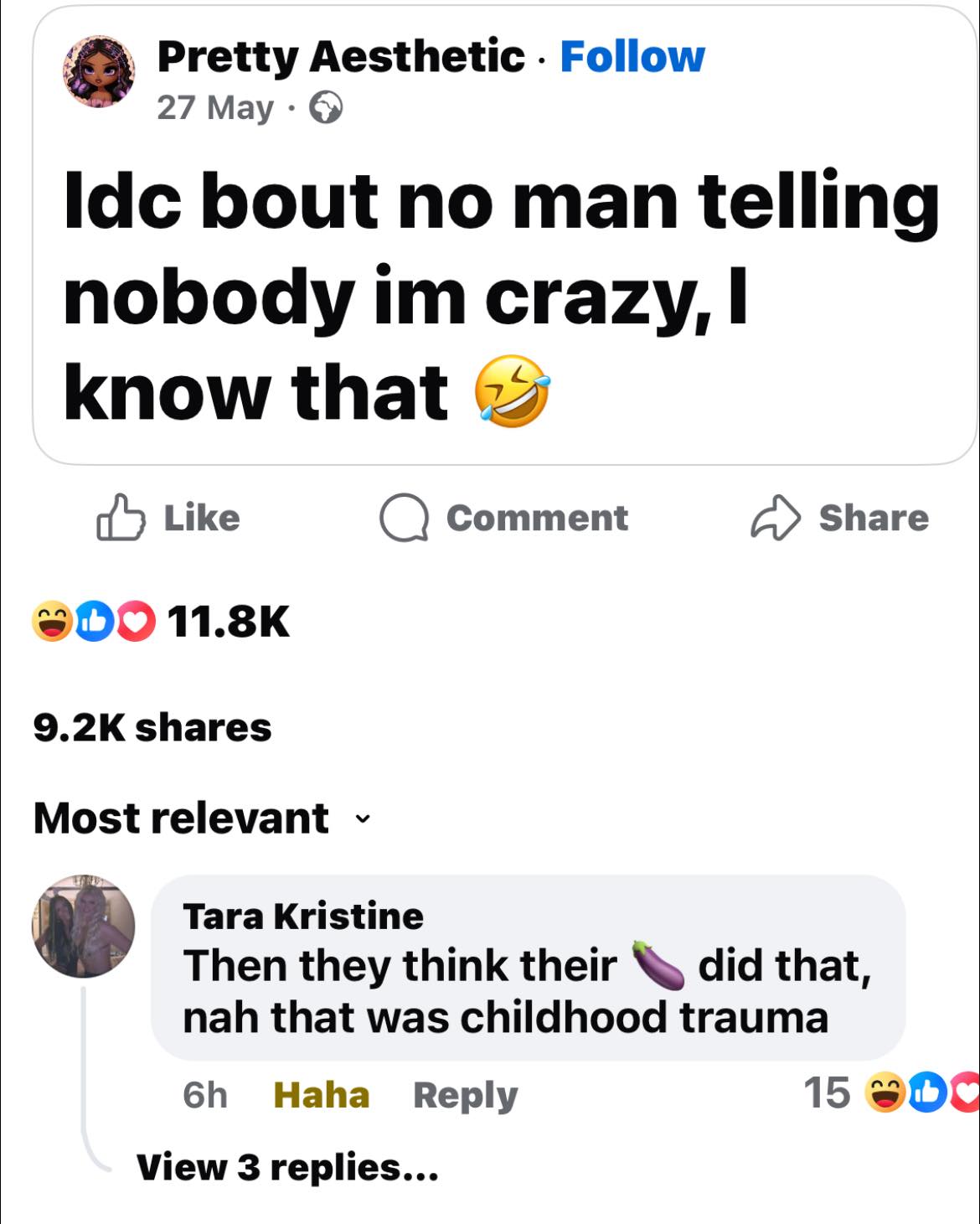Open the globe public audience icon
Screen dimensions: 980x1224
click(x=326, y=108)
